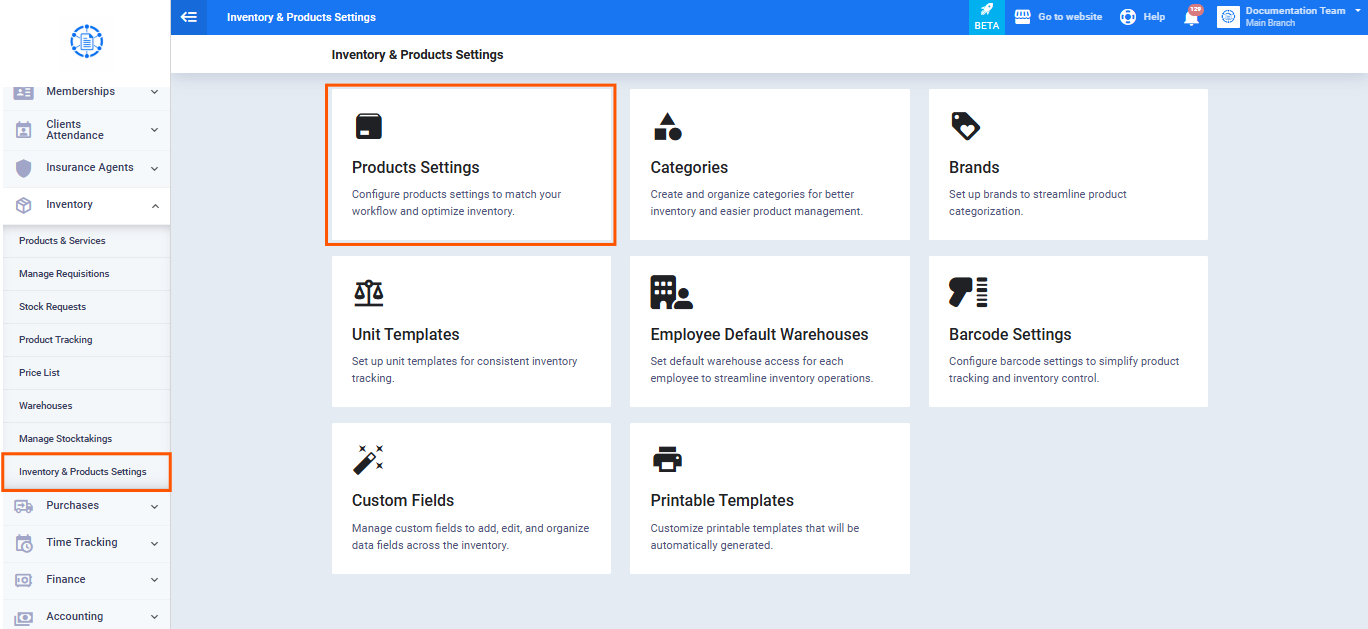1368x629 pixels.
Task: Click the Inventory cube icon
Action: click(x=24, y=205)
